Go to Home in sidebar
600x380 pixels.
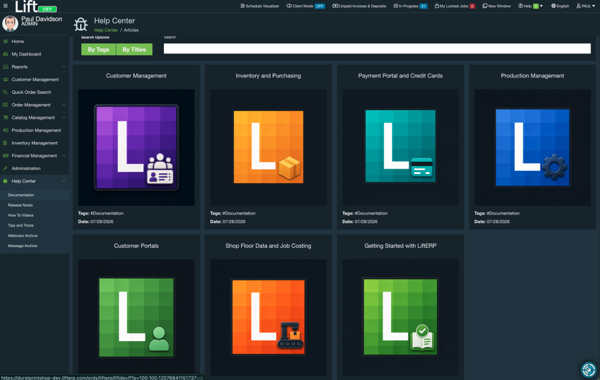(18, 41)
